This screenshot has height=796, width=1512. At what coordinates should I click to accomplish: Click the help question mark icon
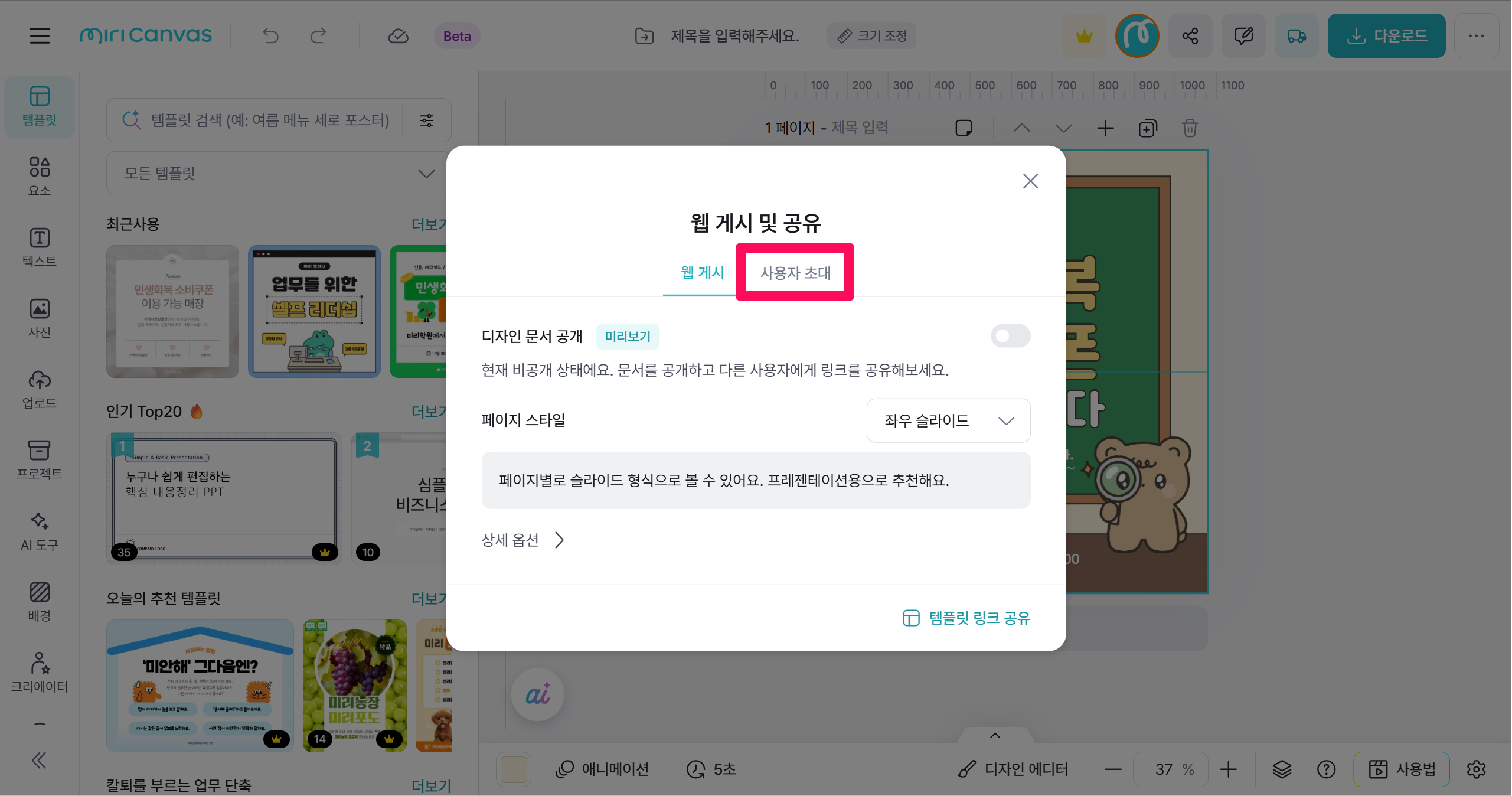[x=1326, y=769]
